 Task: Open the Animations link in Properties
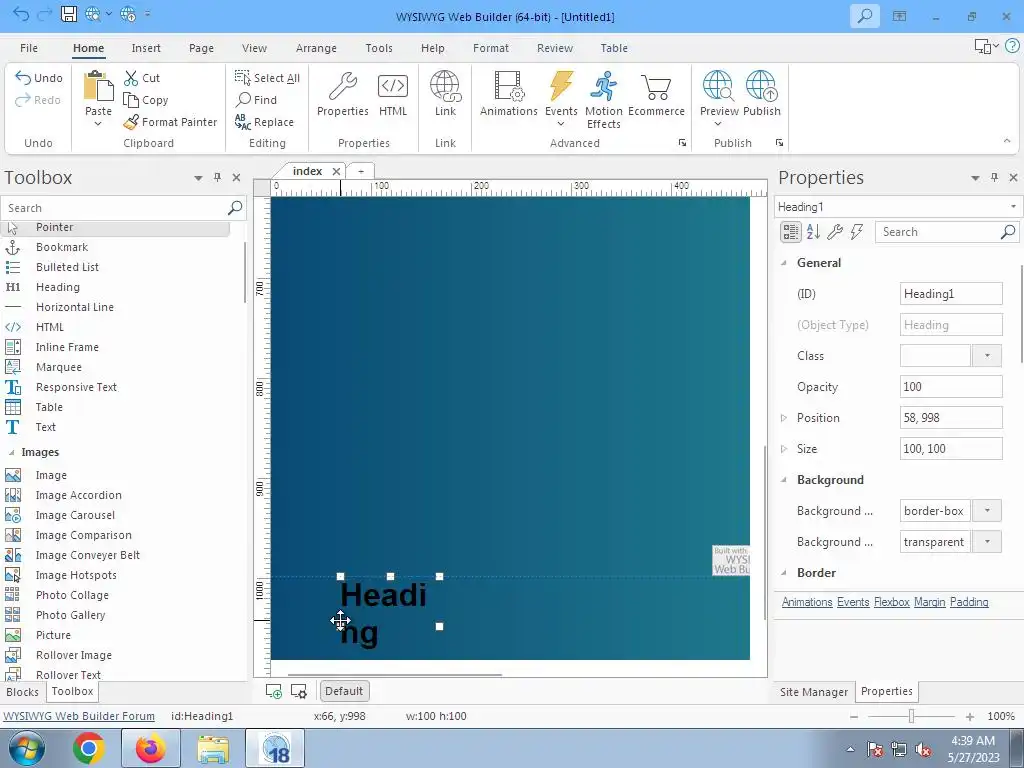807,602
